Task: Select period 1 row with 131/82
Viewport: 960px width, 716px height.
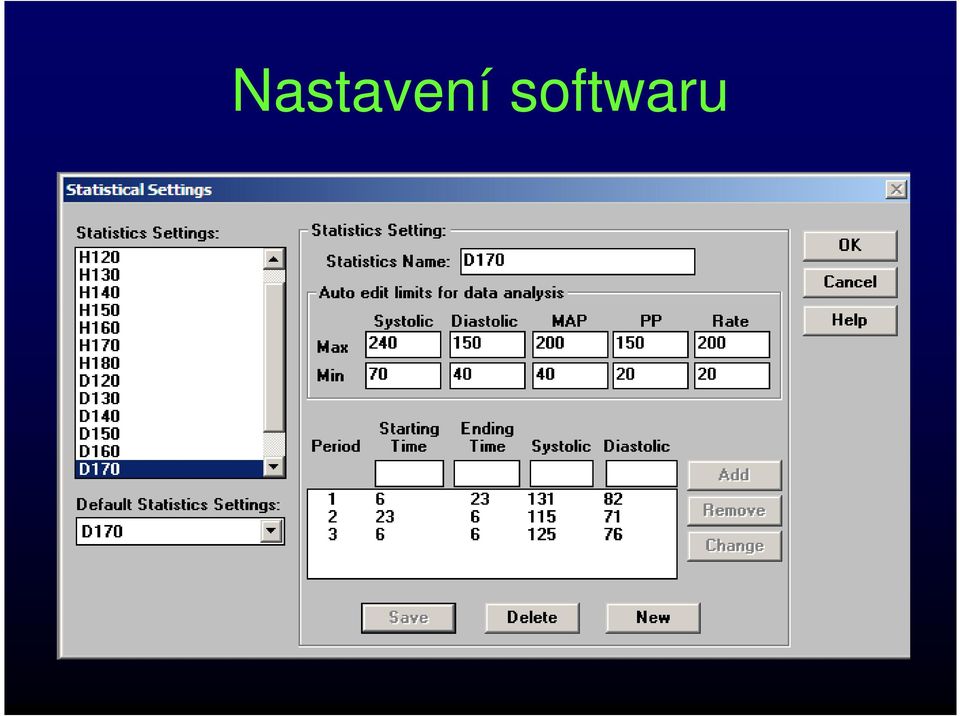Action: 492,499
